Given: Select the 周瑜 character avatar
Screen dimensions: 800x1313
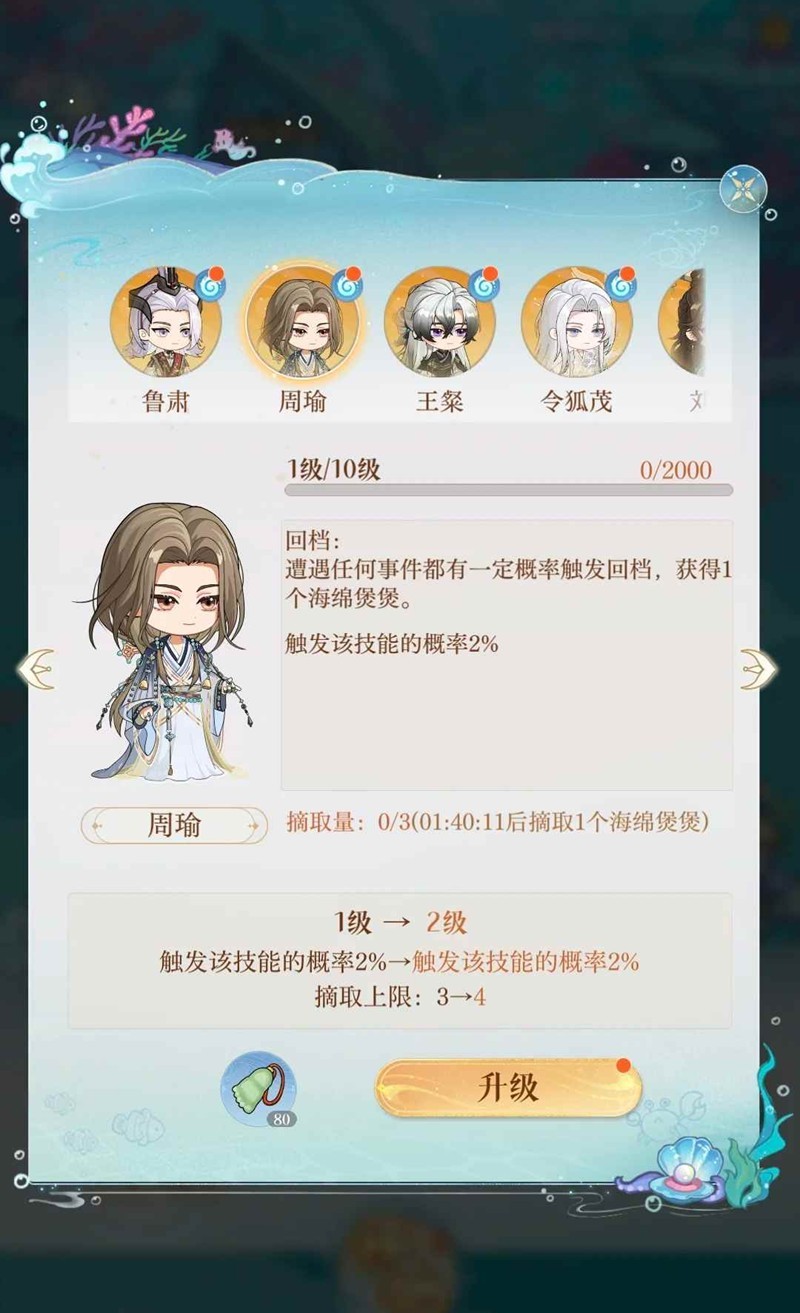Looking at the screenshot, I should coord(302,320).
